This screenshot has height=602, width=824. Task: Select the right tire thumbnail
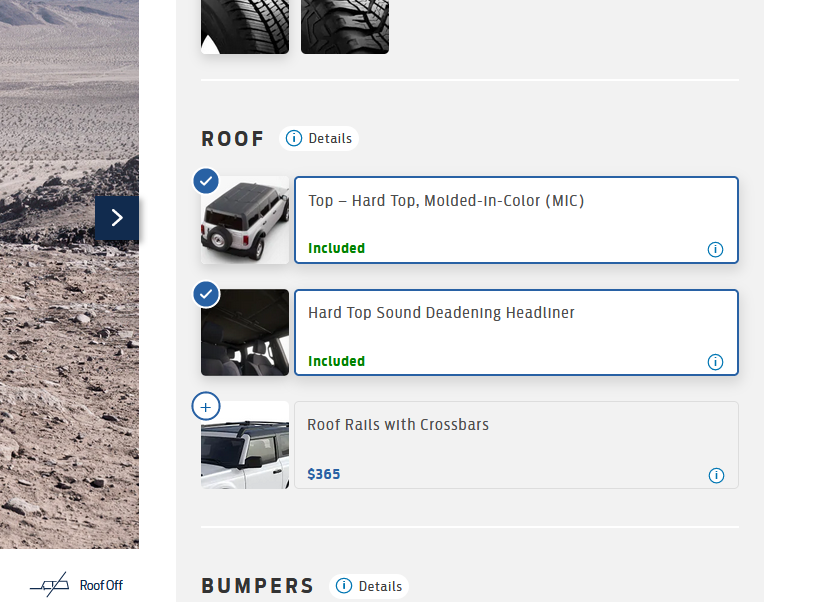point(345,26)
